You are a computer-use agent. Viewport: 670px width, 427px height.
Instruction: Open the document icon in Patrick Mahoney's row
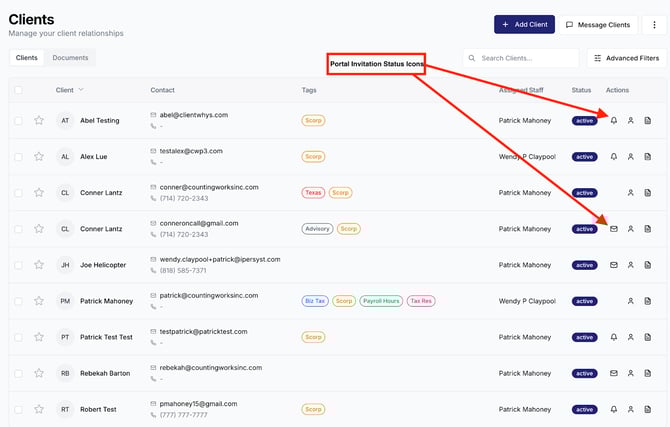click(x=648, y=301)
